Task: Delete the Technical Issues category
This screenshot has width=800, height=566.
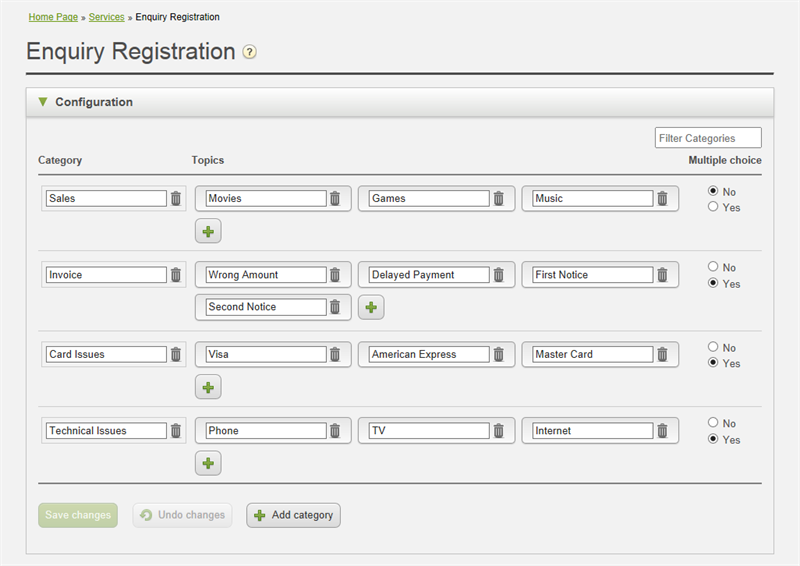Action: [176, 431]
